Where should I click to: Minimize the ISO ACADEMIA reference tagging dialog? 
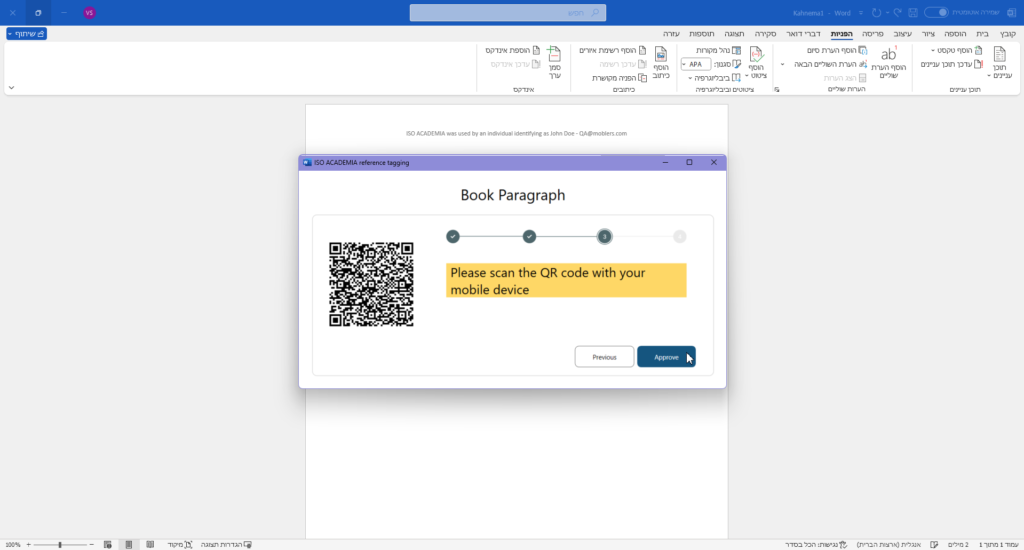665,162
